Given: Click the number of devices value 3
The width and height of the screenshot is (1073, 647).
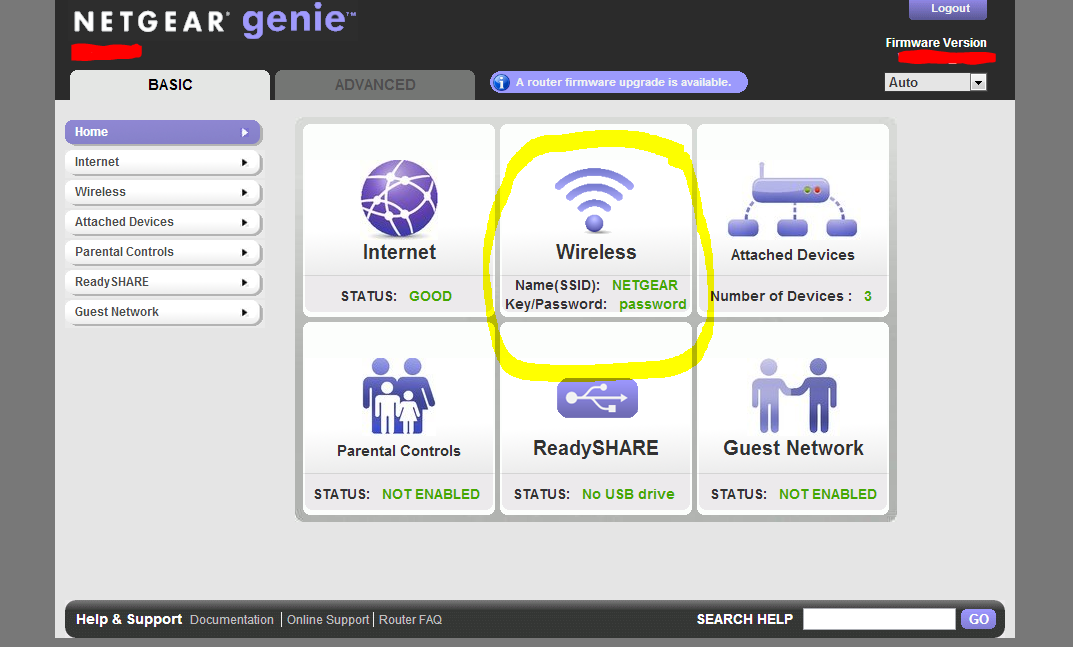Looking at the screenshot, I should (868, 296).
